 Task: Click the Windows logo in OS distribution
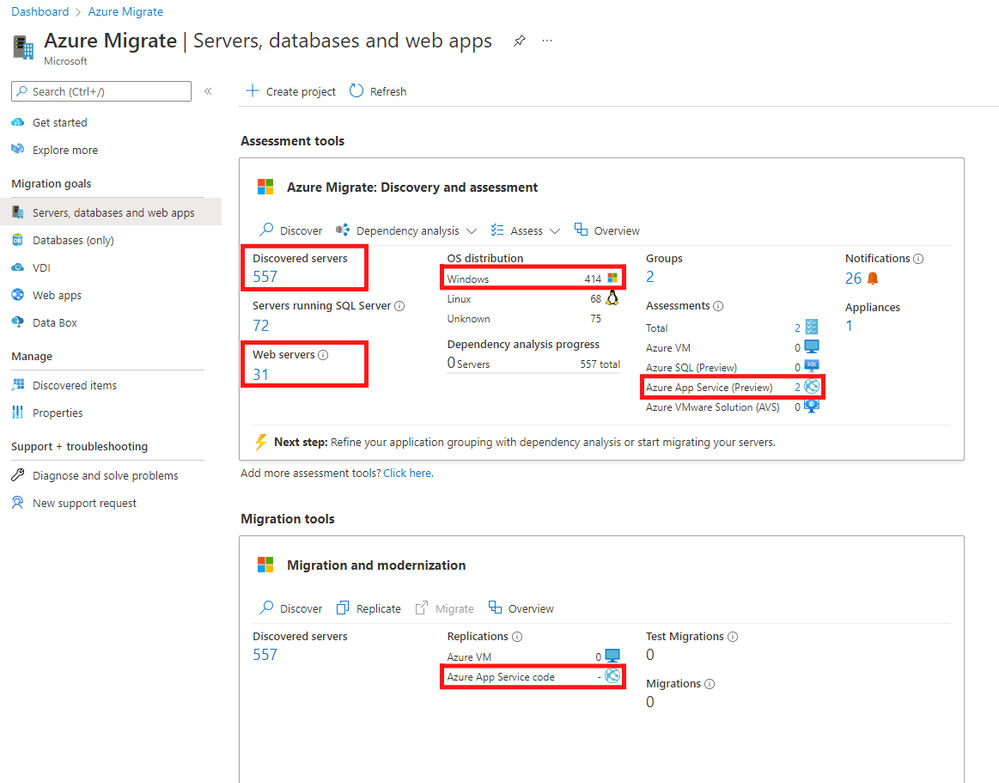[612, 278]
